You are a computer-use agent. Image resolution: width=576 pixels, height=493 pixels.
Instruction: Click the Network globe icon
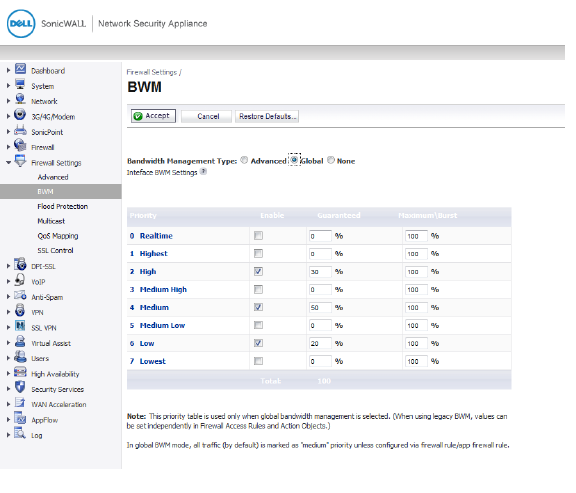[20, 99]
